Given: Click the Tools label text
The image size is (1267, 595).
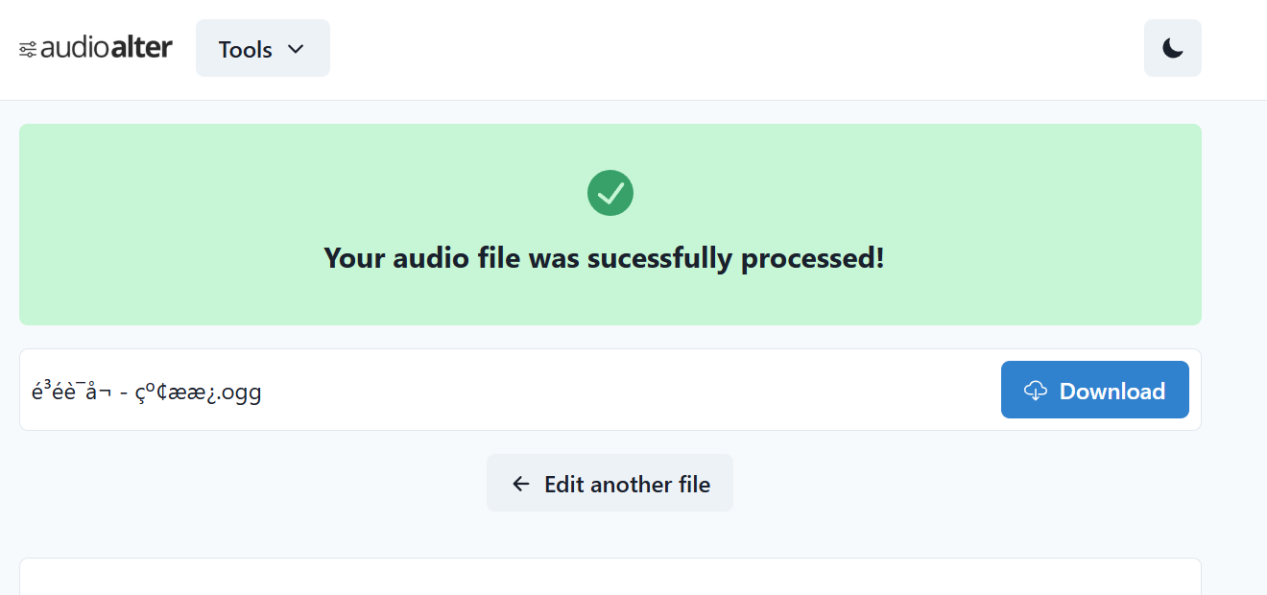Looking at the screenshot, I should pos(245,49).
